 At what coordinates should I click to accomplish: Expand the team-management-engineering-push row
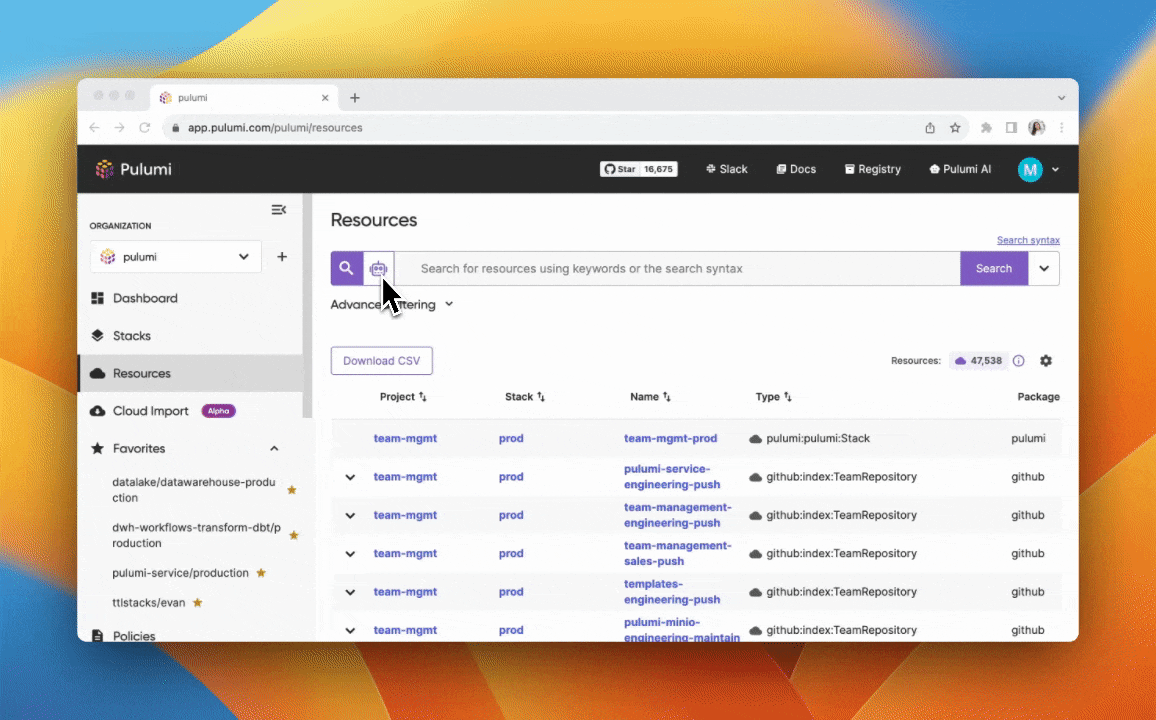point(350,515)
